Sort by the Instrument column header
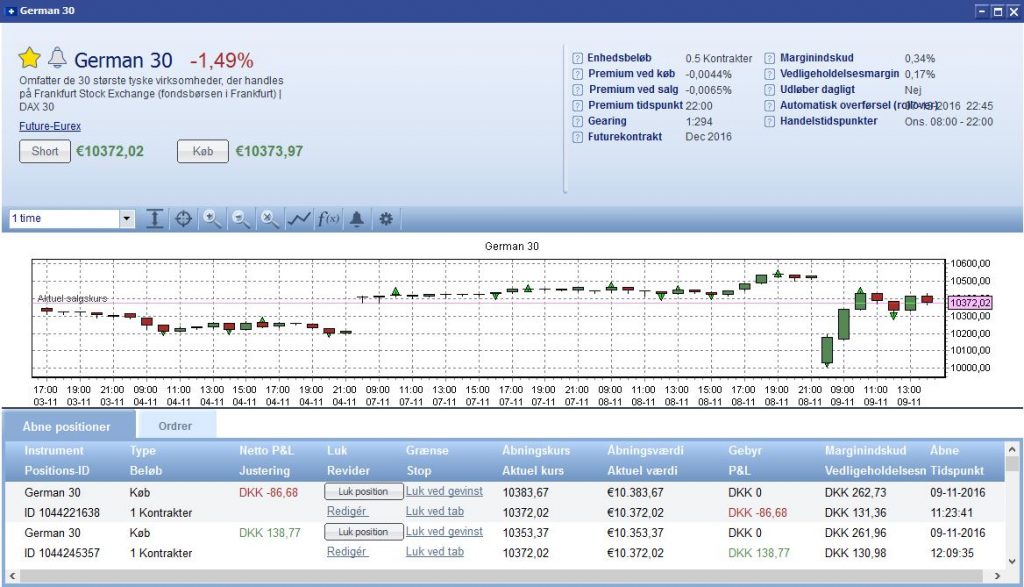Image resolution: width=1024 pixels, height=587 pixels. 54,451
